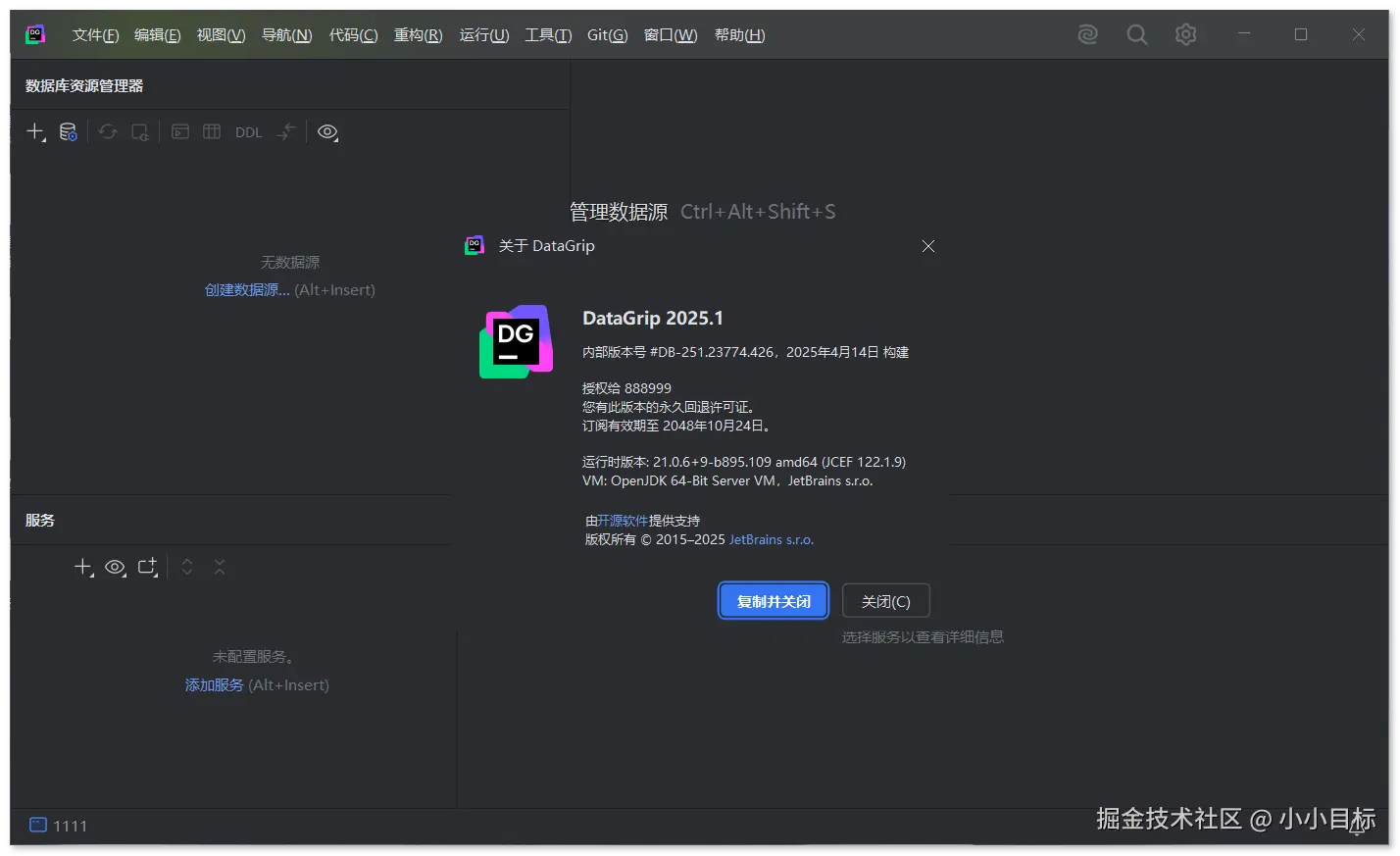Click the jump to source arrow icon

pos(285,131)
